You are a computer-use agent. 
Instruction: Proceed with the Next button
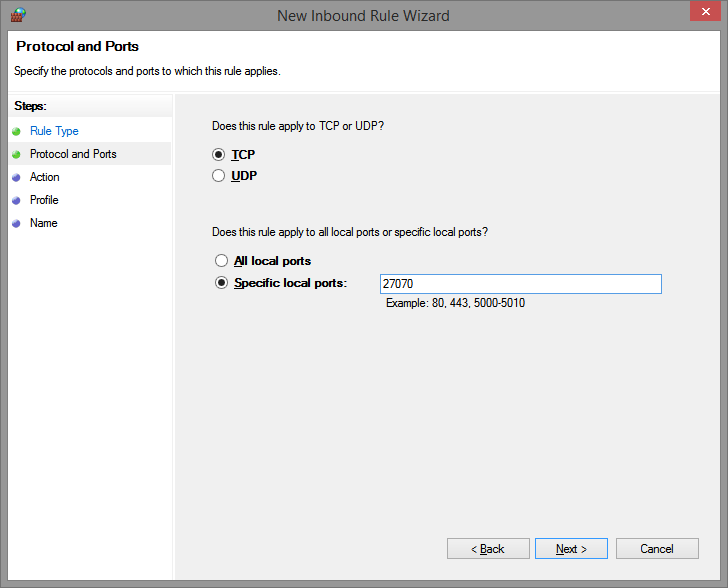coord(570,549)
